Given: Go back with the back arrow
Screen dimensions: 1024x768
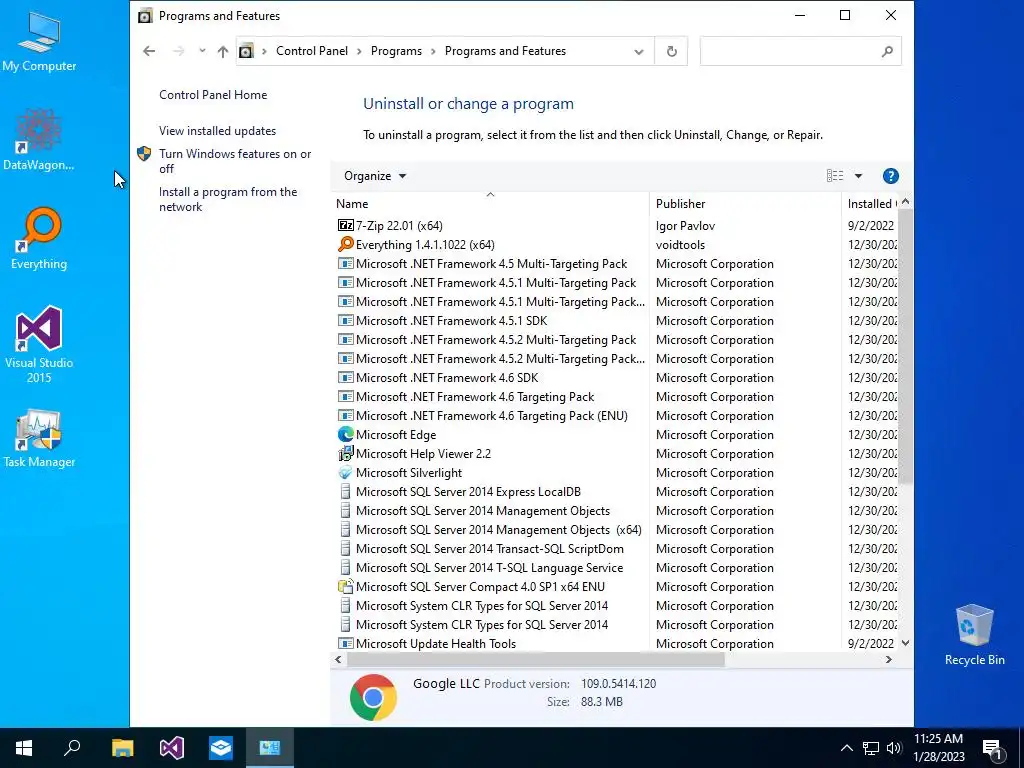Looking at the screenshot, I should pyautogui.click(x=149, y=51).
